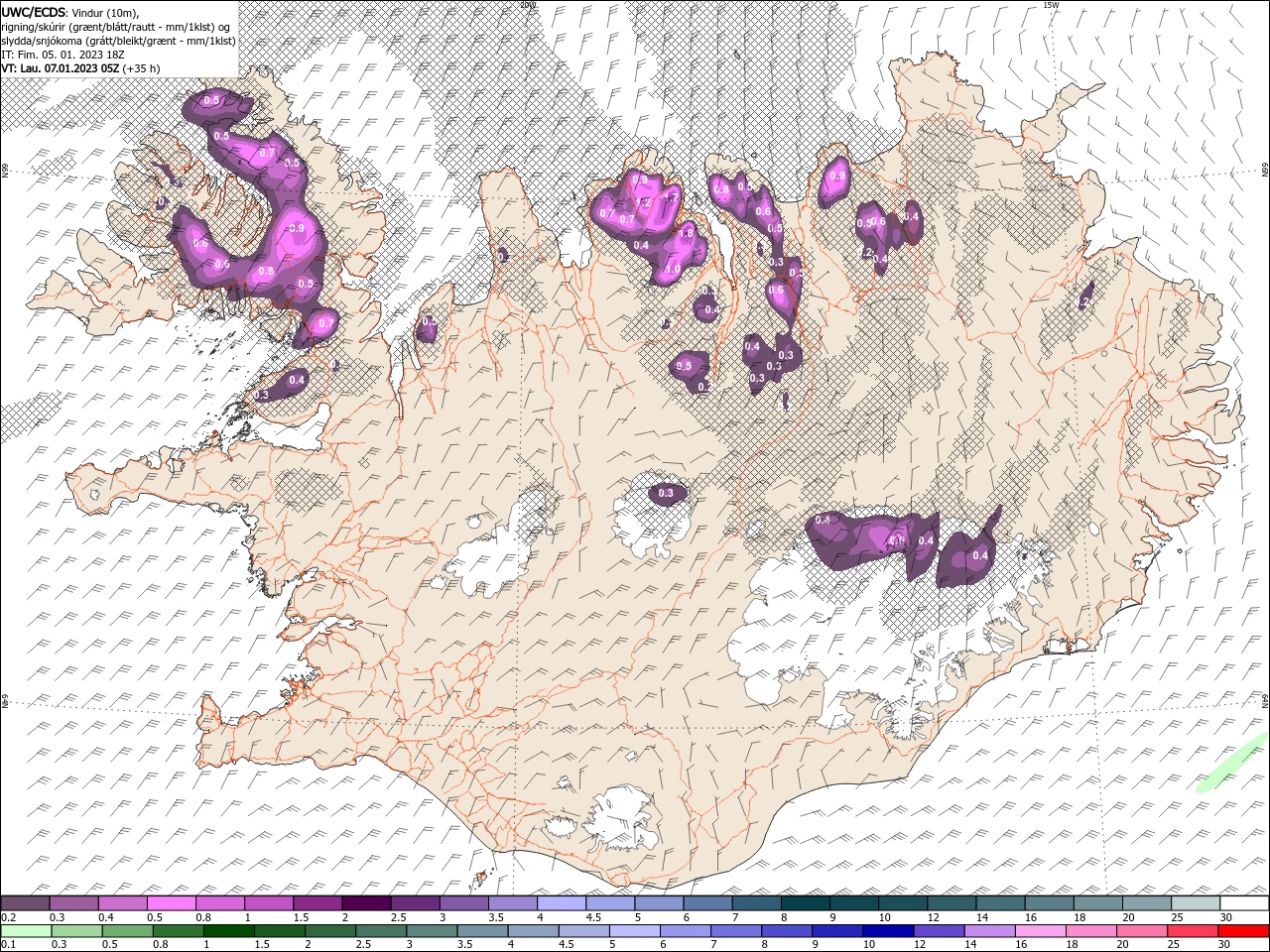Select the white swatch labeled 30 in snow scale

(x=1244, y=903)
